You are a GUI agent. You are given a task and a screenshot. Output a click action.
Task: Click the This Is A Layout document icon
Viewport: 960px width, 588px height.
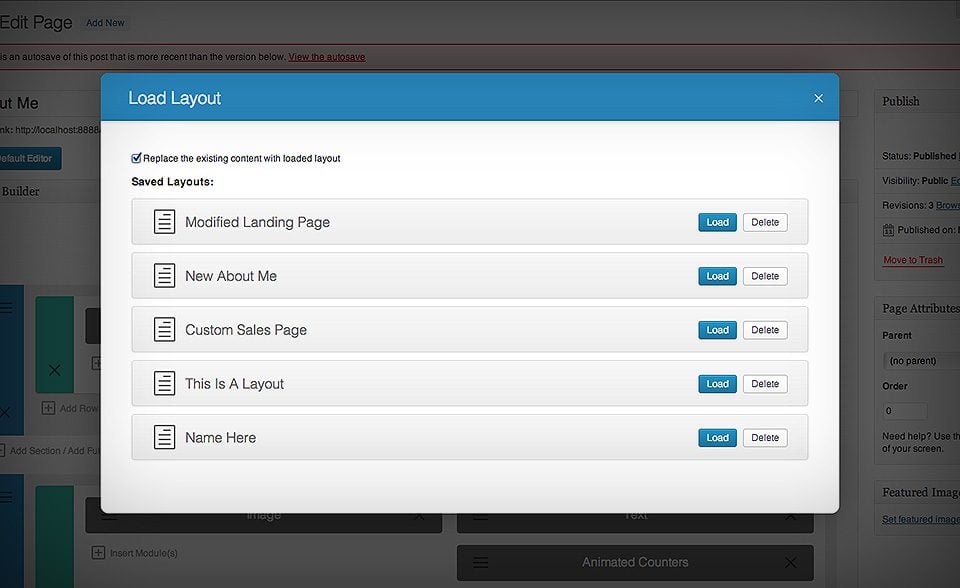(x=164, y=383)
